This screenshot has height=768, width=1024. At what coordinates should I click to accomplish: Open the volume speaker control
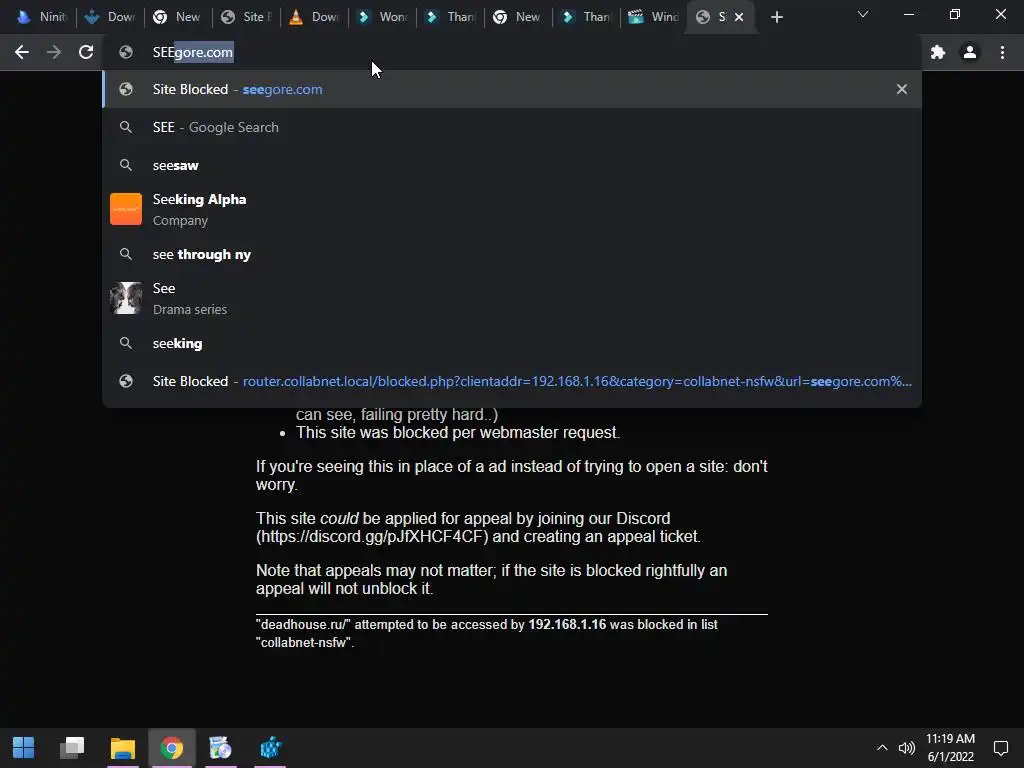click(906, 748)
